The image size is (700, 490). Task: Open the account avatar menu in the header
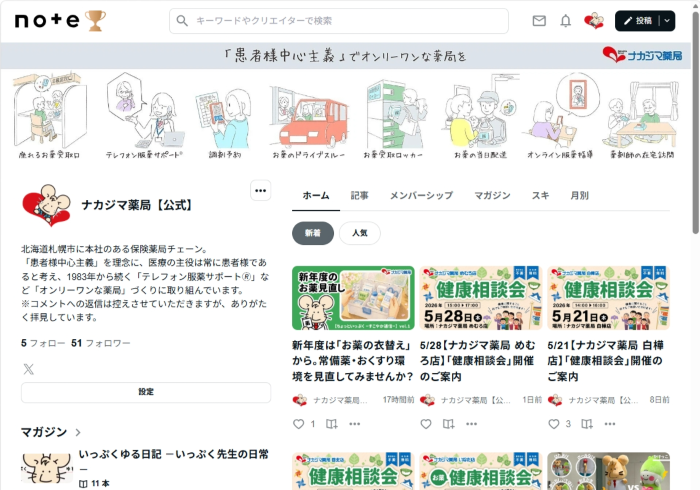594,21
